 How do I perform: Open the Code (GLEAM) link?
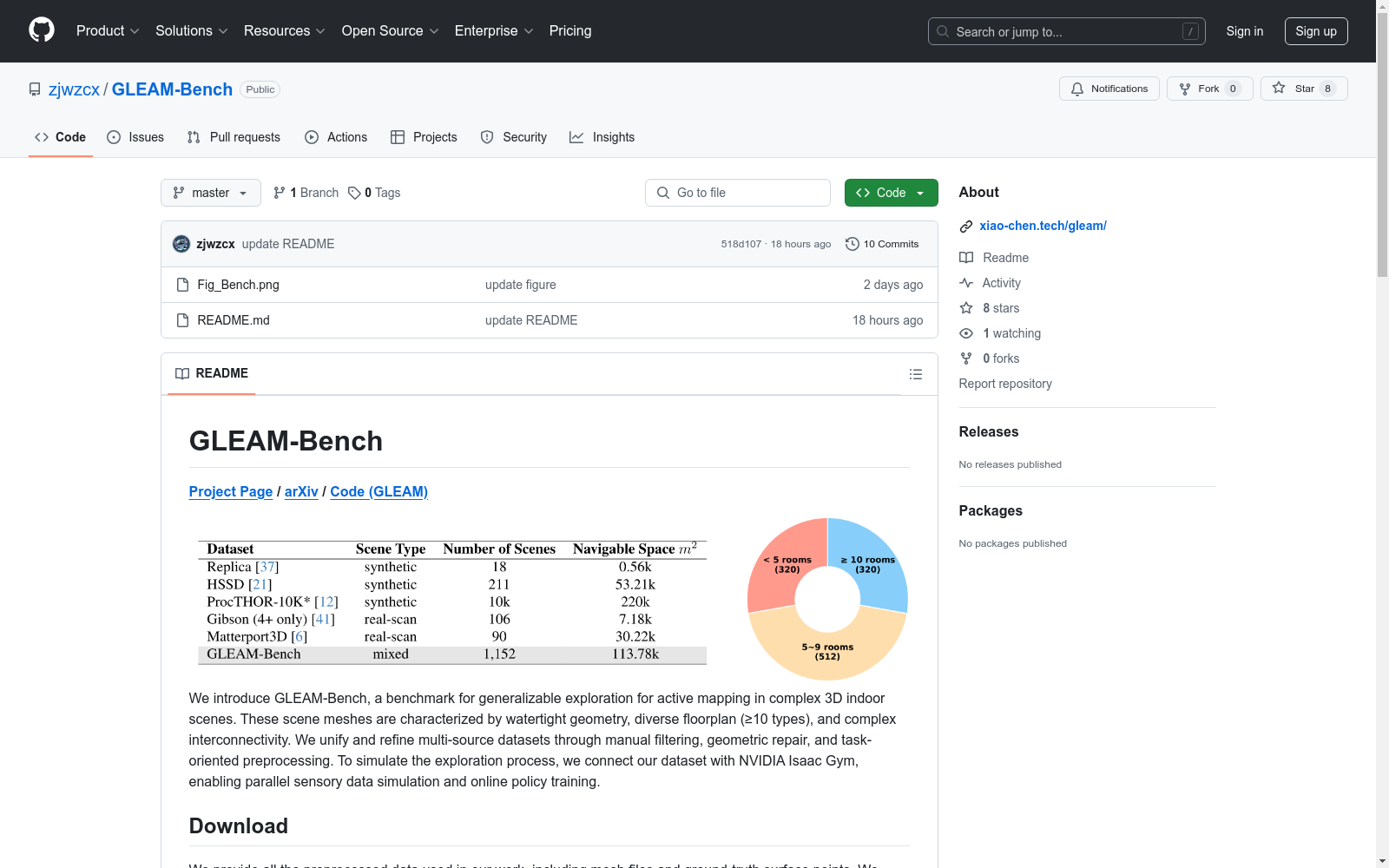[379, 491]
